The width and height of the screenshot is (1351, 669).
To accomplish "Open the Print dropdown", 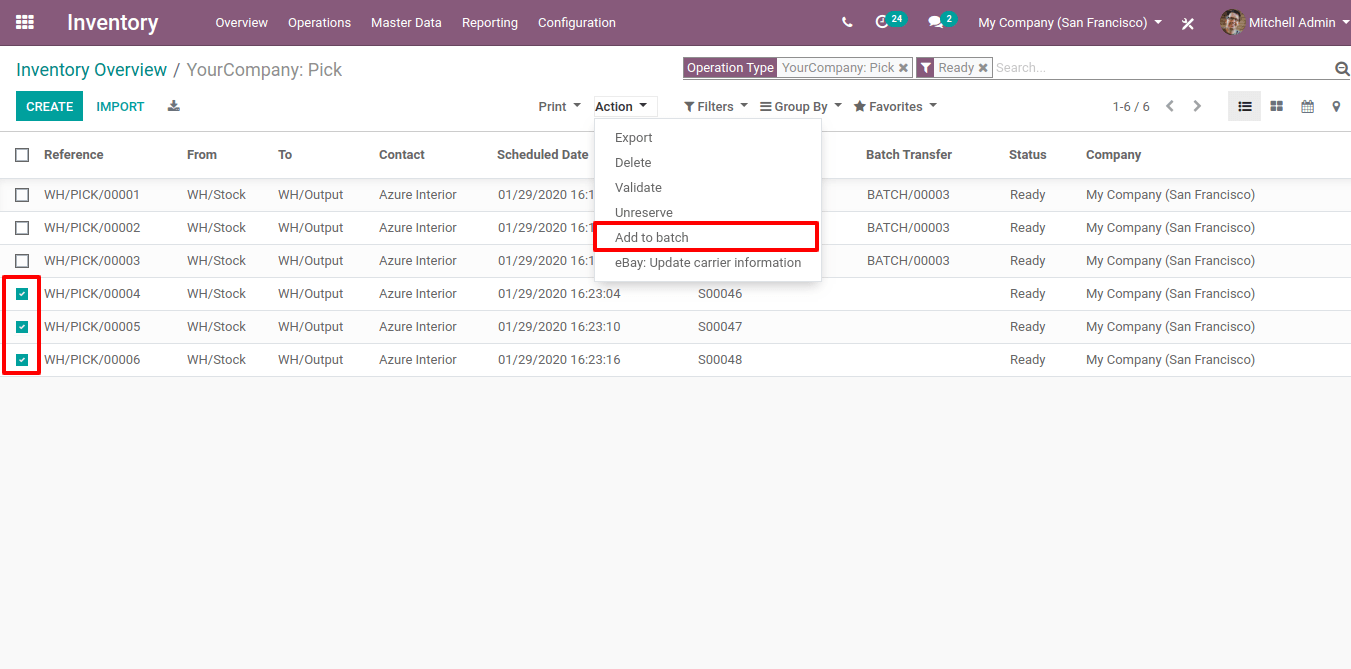I will (558, 105).
